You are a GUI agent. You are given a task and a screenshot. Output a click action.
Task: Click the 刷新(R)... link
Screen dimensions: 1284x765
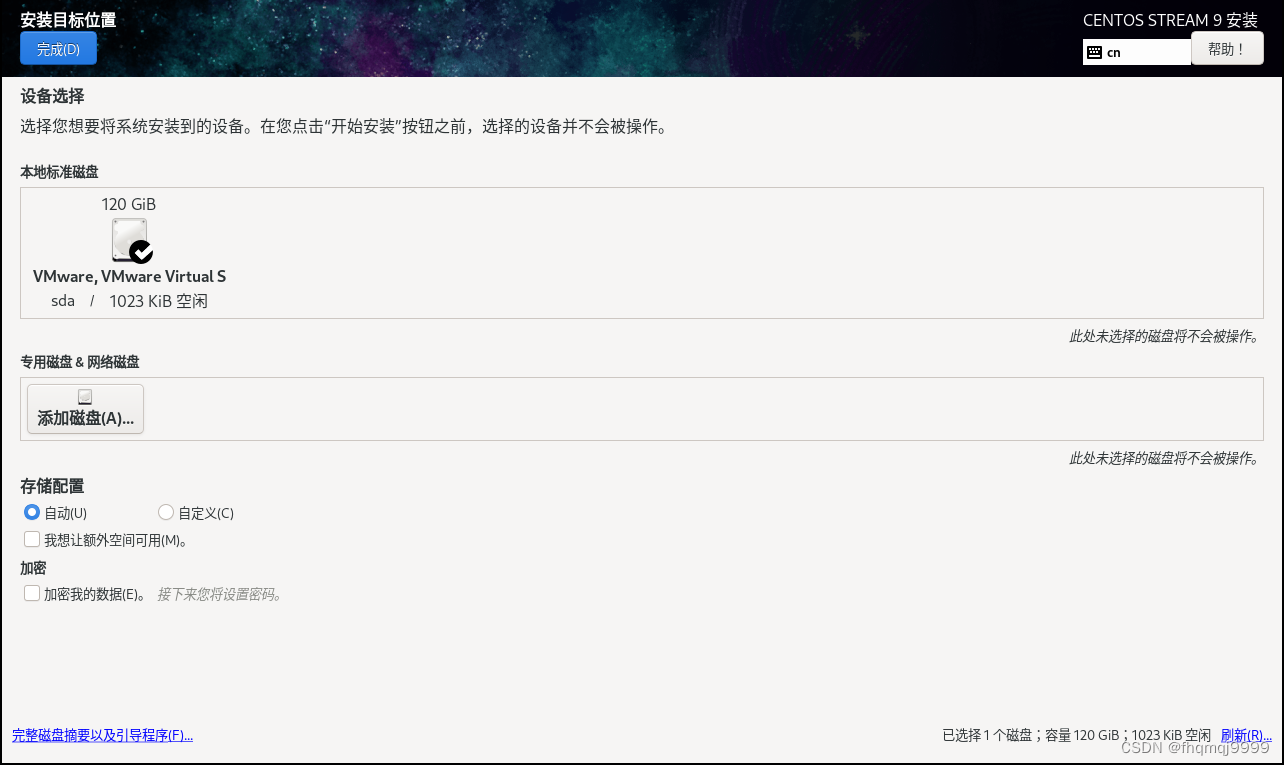(x=1246, y=735)
